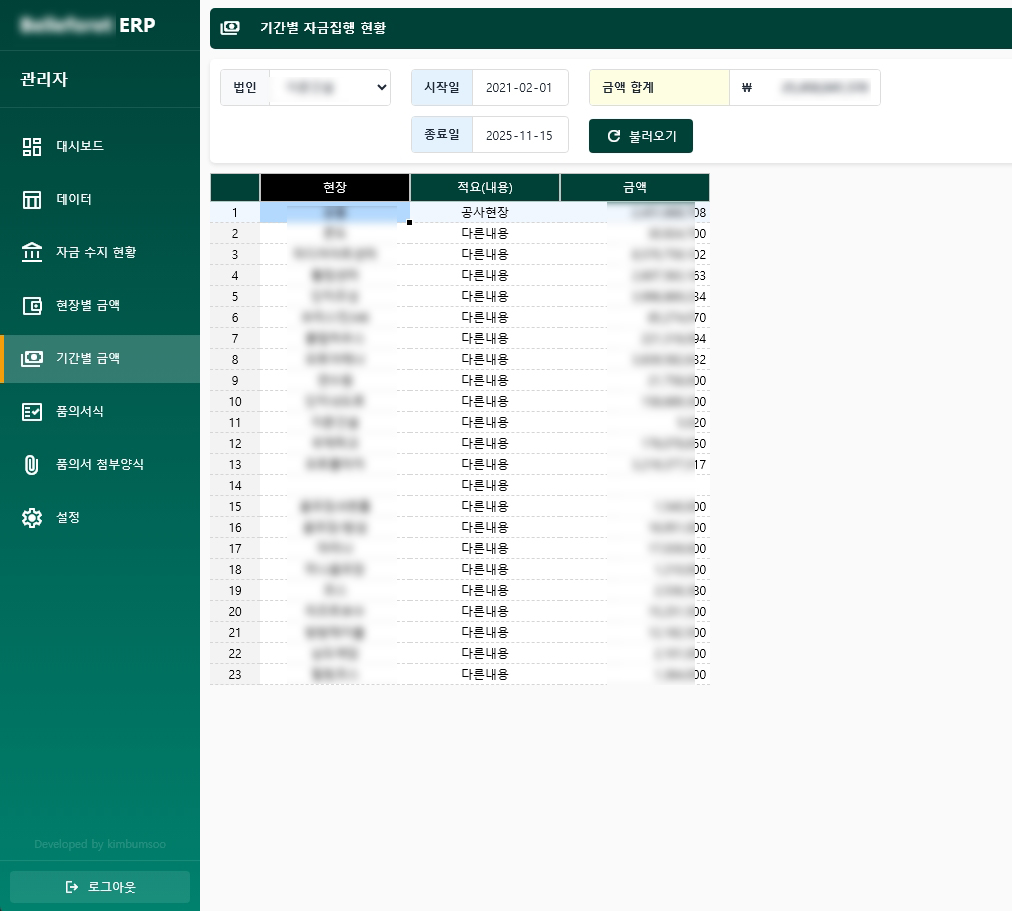The image size is (1012, 911).
Task: Click the 로그아웃 logout button
Action: (x=100, y=887)
